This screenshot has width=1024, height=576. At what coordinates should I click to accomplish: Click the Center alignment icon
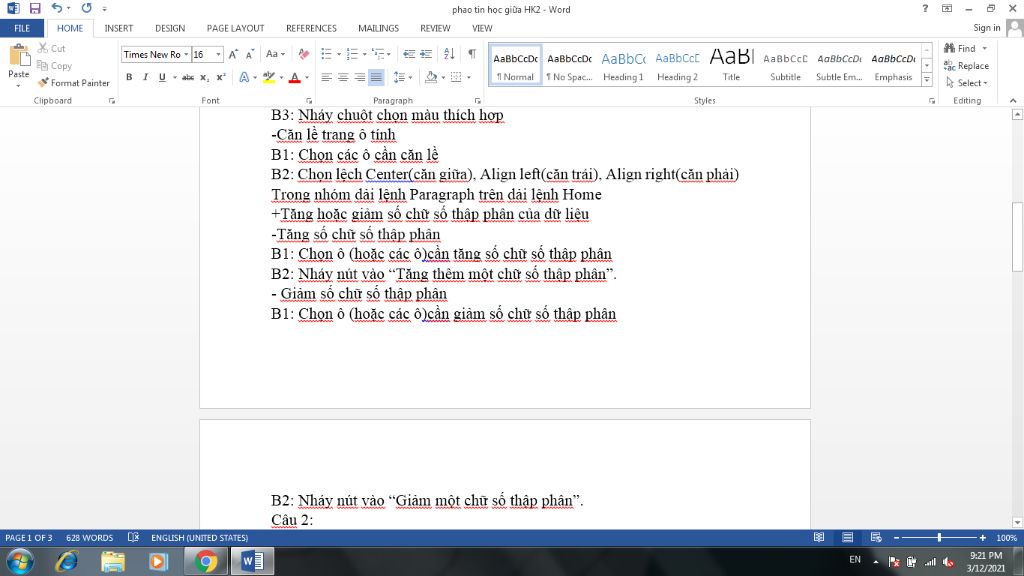click(343, 77)
